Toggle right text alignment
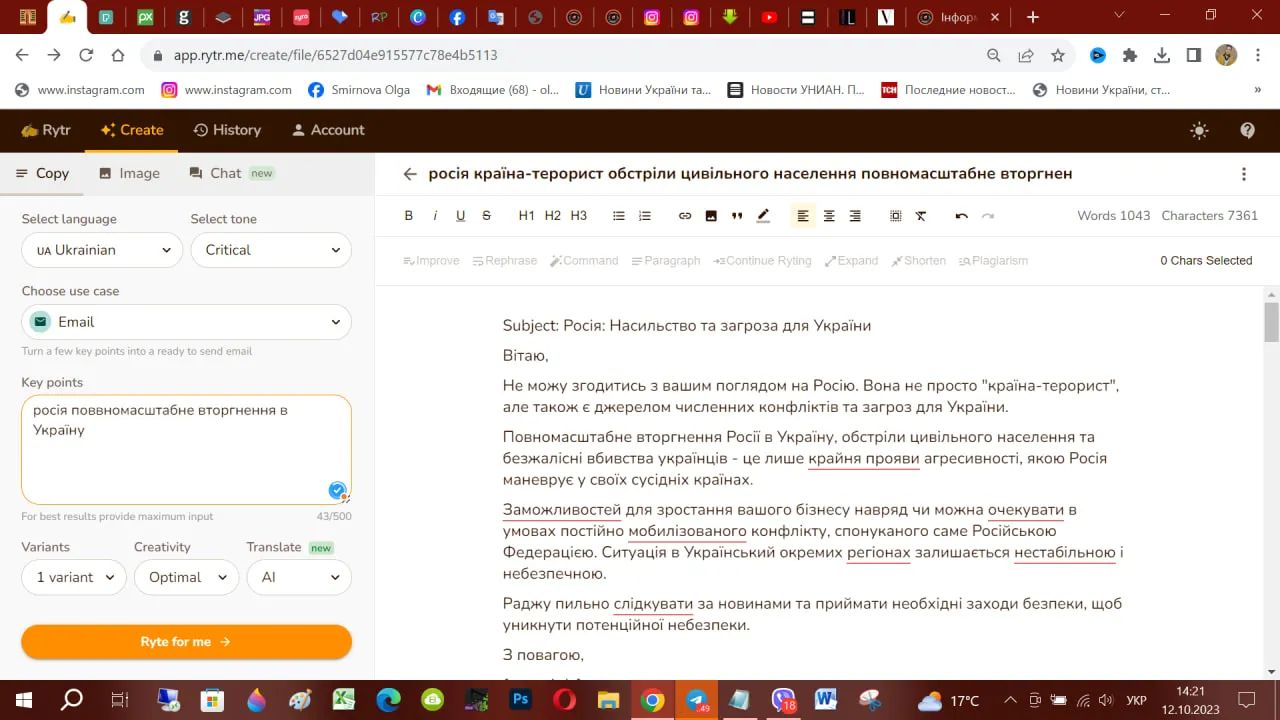This screenshot has width=1280, height=720. pos(855,215)
